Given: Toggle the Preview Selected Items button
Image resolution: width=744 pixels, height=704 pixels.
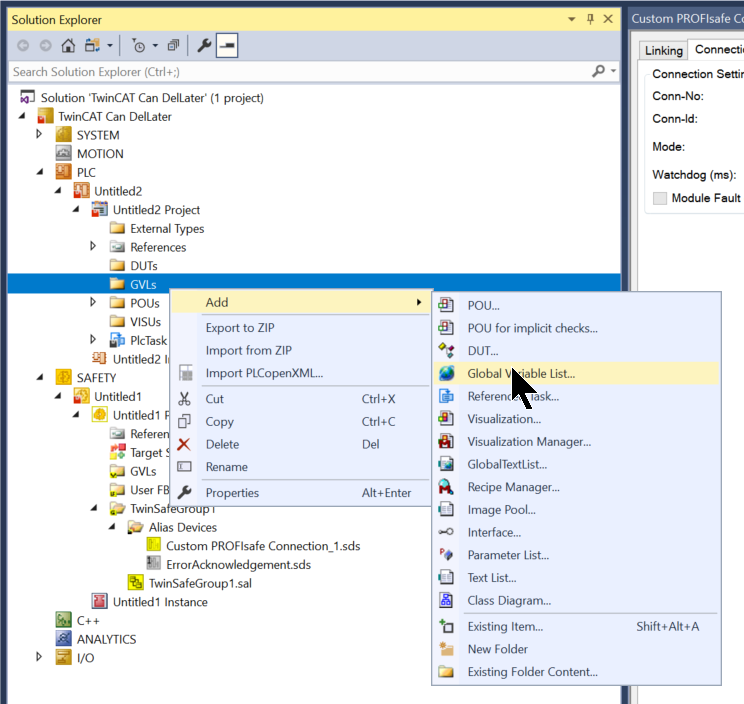Looking at the screenshot, I should [x=227, y=46].
